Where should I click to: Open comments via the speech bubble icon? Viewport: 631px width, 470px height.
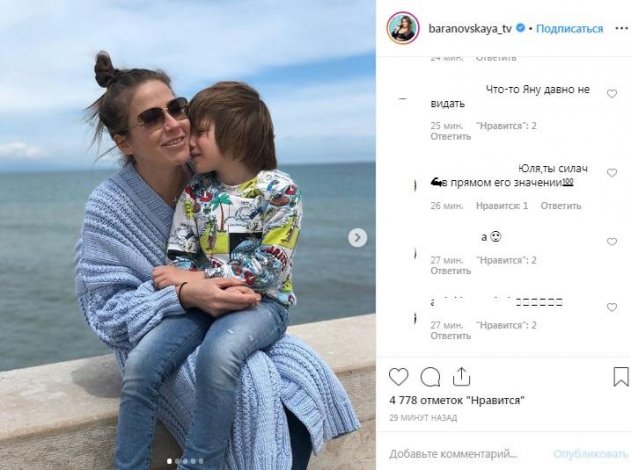pos(430,377)
